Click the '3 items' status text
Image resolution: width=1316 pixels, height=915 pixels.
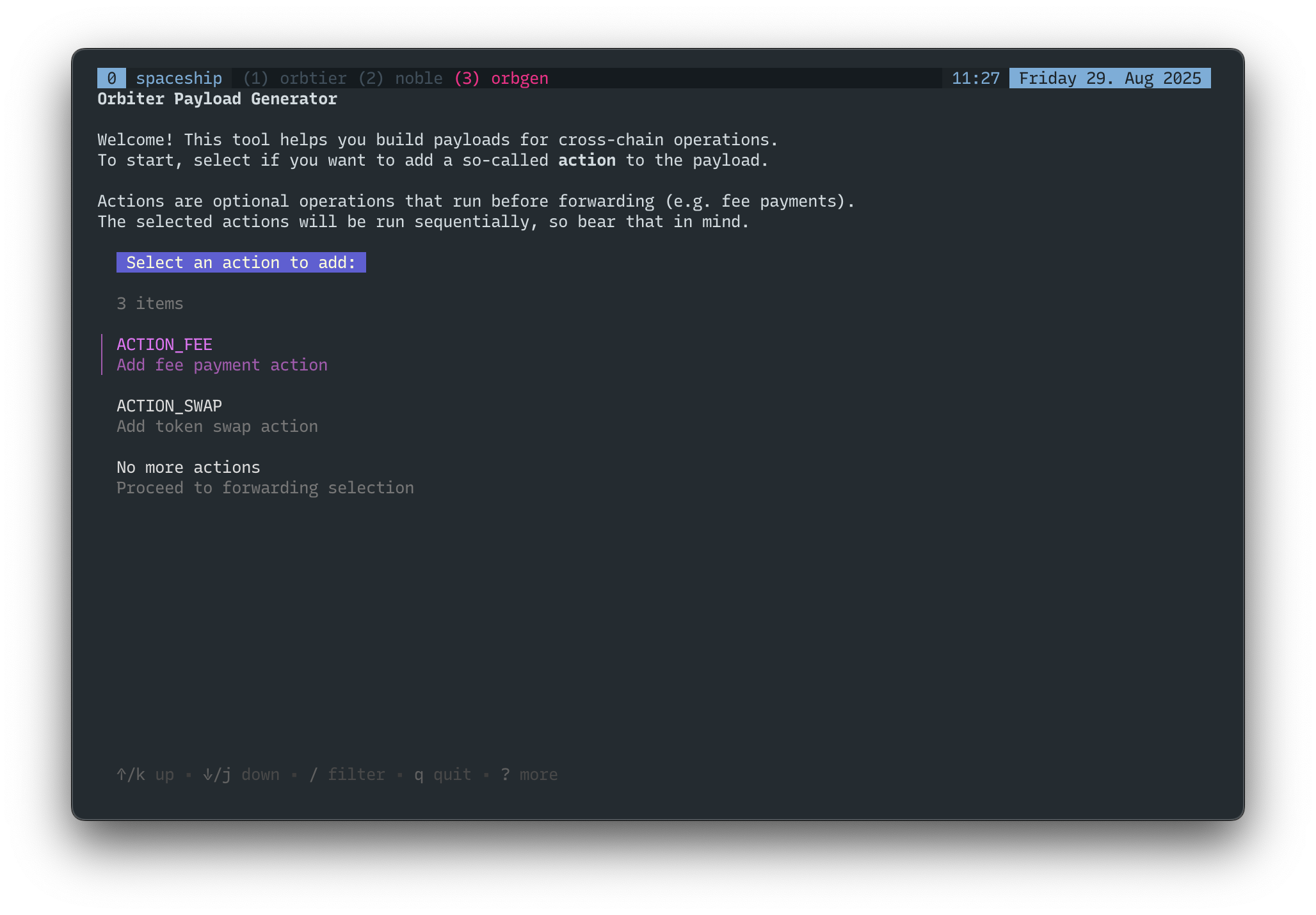tap(150, 303)
